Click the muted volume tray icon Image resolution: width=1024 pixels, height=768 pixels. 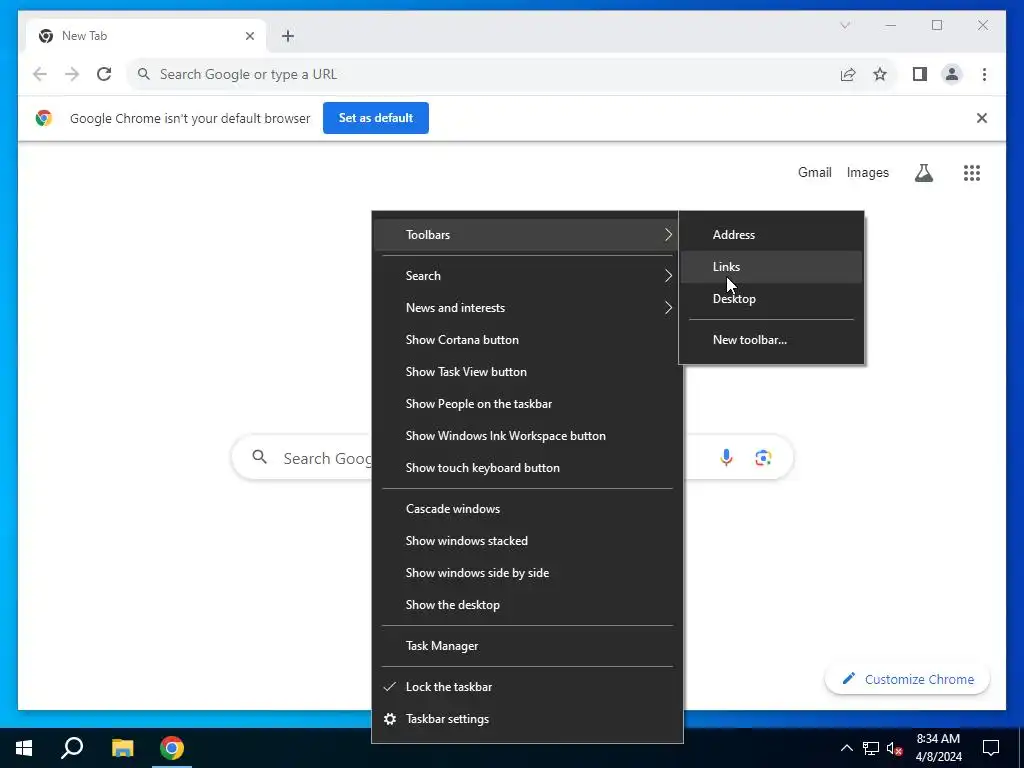pyautogui.click(x=894, y=748)
